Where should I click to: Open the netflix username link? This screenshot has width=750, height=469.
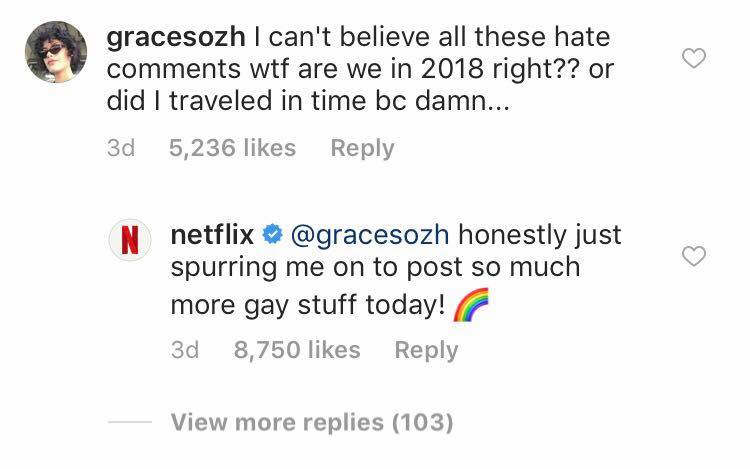point(213,236)
